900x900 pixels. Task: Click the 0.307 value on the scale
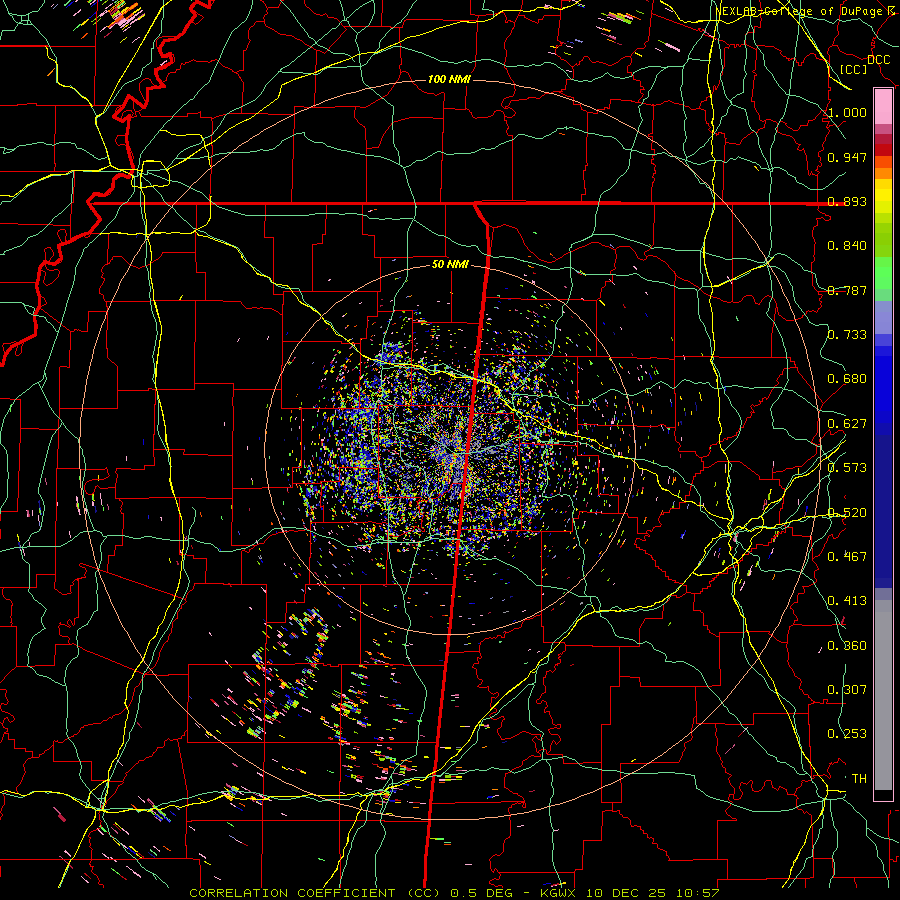(x=847, y=690)
